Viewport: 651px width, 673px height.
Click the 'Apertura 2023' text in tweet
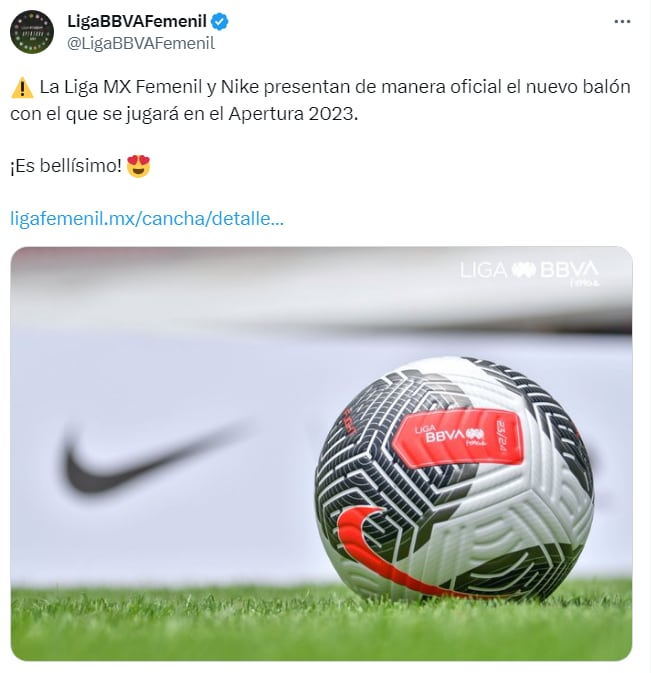293,114
